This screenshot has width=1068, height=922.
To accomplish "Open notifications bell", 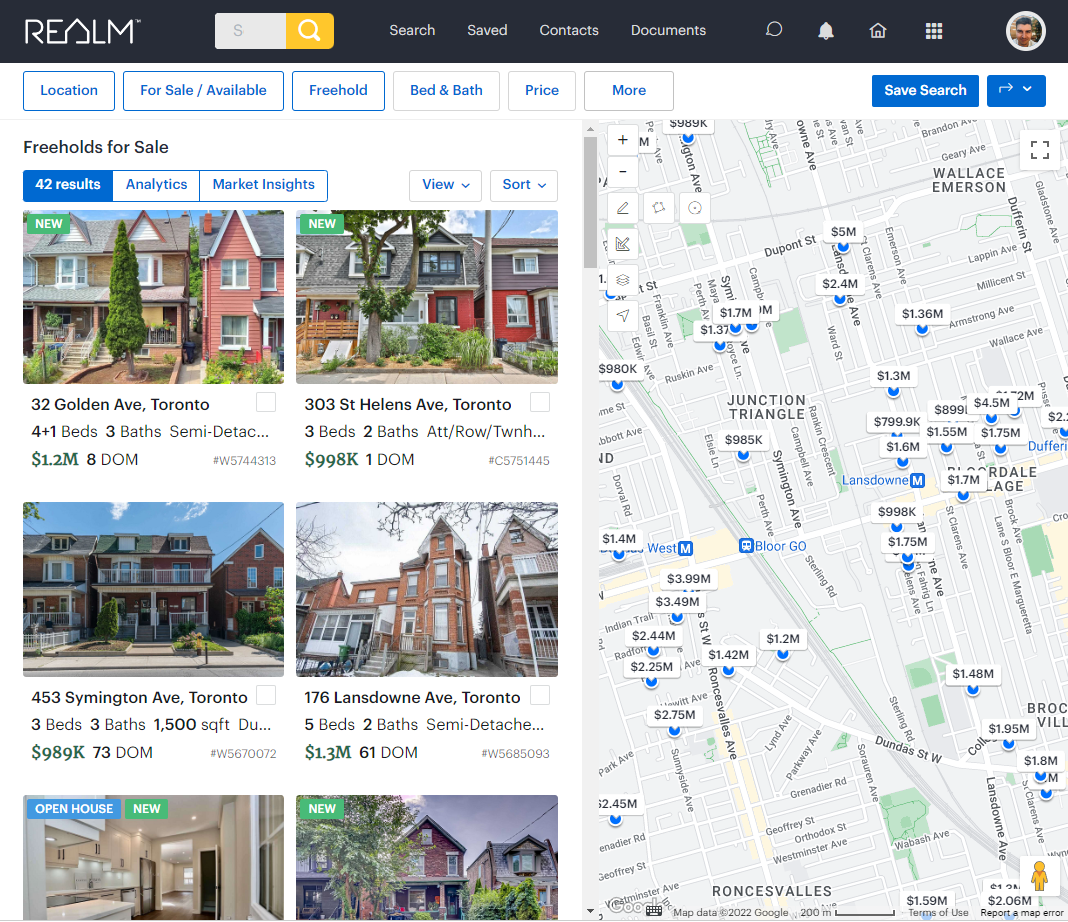I will pyautogui.click(x=826, y=31).
